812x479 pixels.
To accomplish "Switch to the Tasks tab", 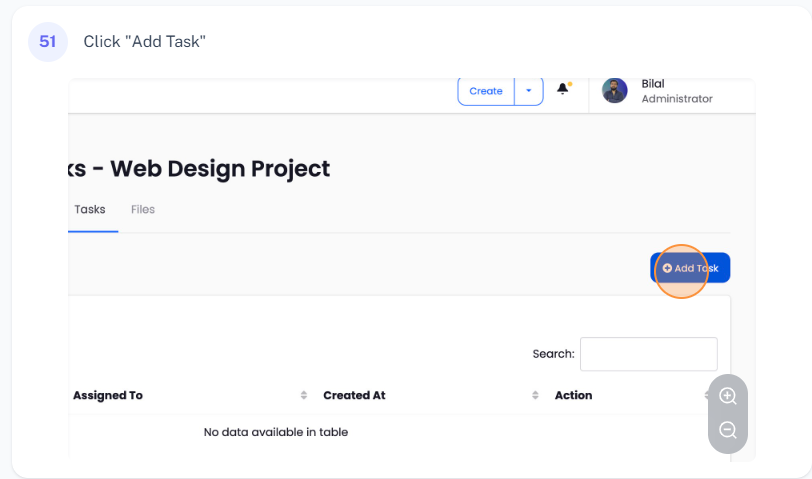I will [x=90, y=210].
